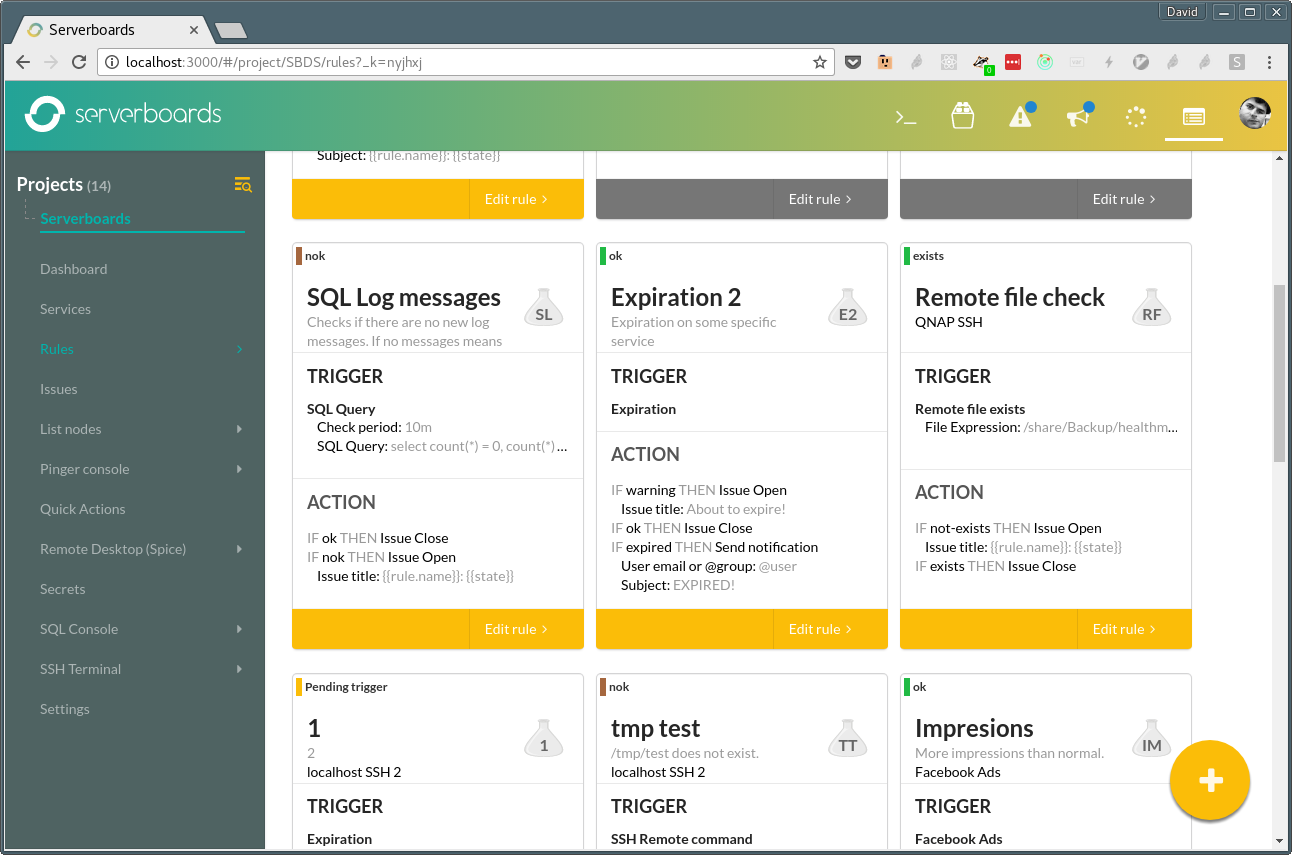Image resolution: width=1292 pixels, height=855 pixels.
Task: Click the gray S extension icon
Action: pyautogui.click(x=1237, y=62)
